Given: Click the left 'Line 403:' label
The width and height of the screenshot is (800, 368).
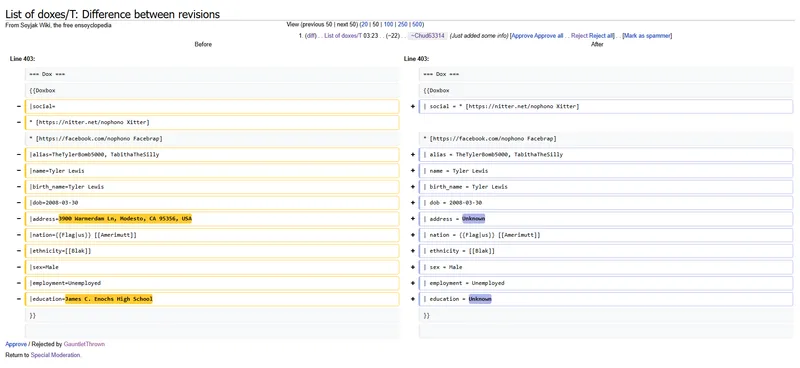Looking at the screenshot, I should click(x=22, y=59).
